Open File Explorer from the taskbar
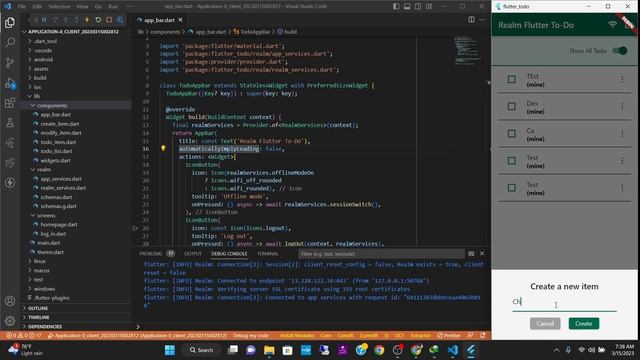Viewport: 640px width, 360px height. [269, 350]
